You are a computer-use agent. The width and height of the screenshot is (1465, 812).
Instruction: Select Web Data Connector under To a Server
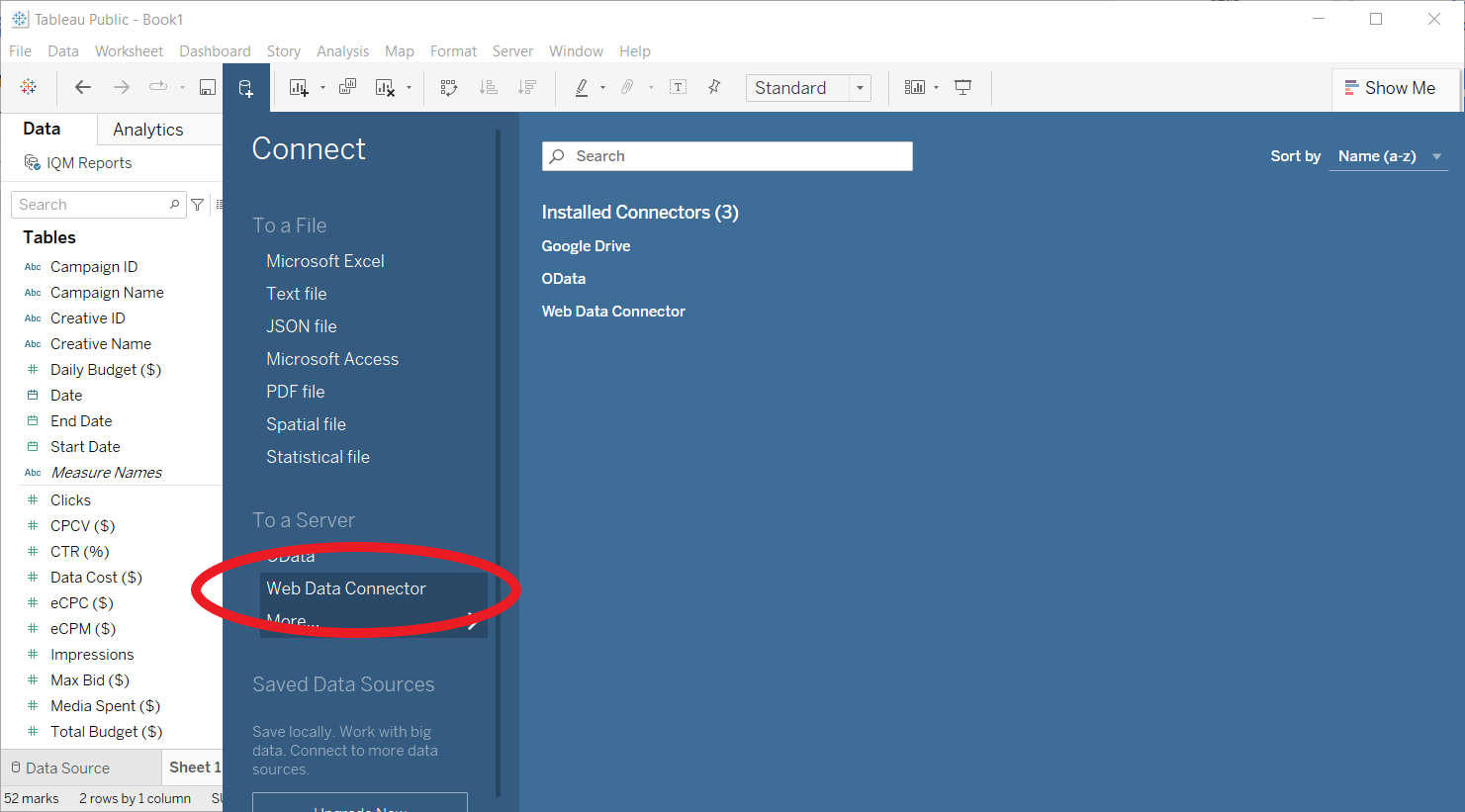pyautogui.click(x=345, y=588)
